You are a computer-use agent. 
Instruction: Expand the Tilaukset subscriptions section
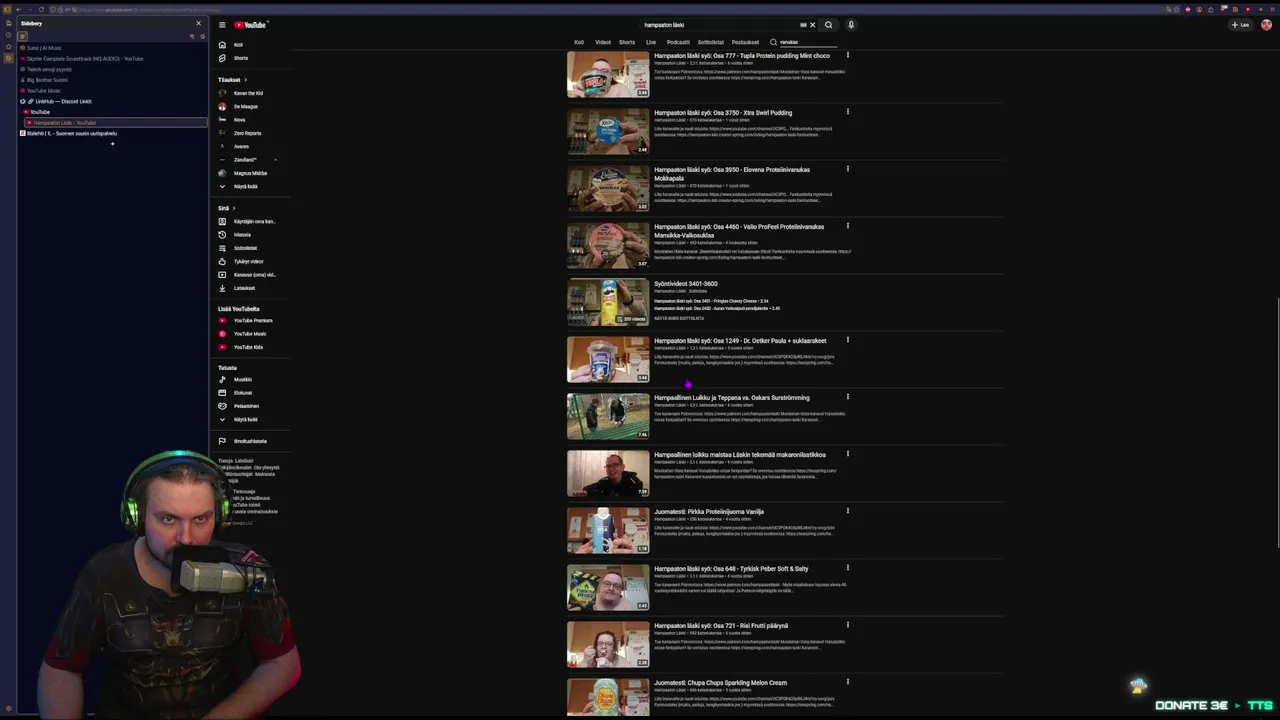233,80
